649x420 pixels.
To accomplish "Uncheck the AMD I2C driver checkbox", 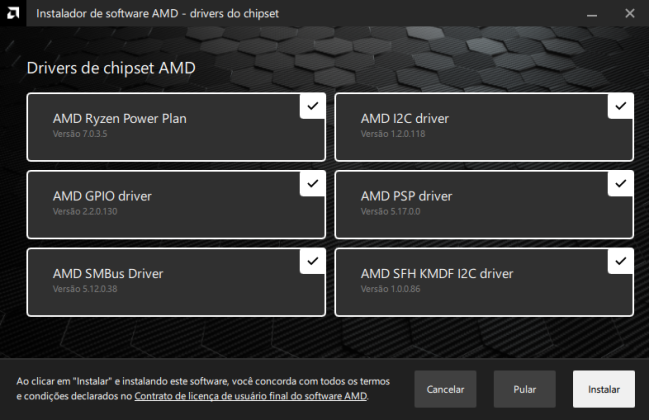I will (621, 106).
